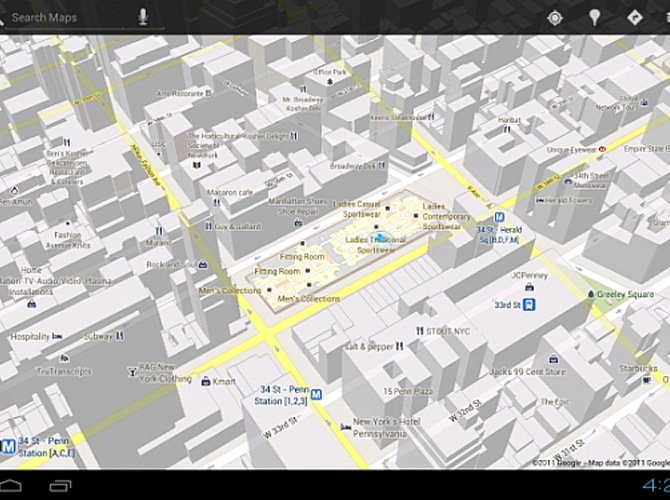Viewport: 670px width, 500px height.
Task: Select Jacks 99 Cent Store shop icon
Action: click(553, 358)
